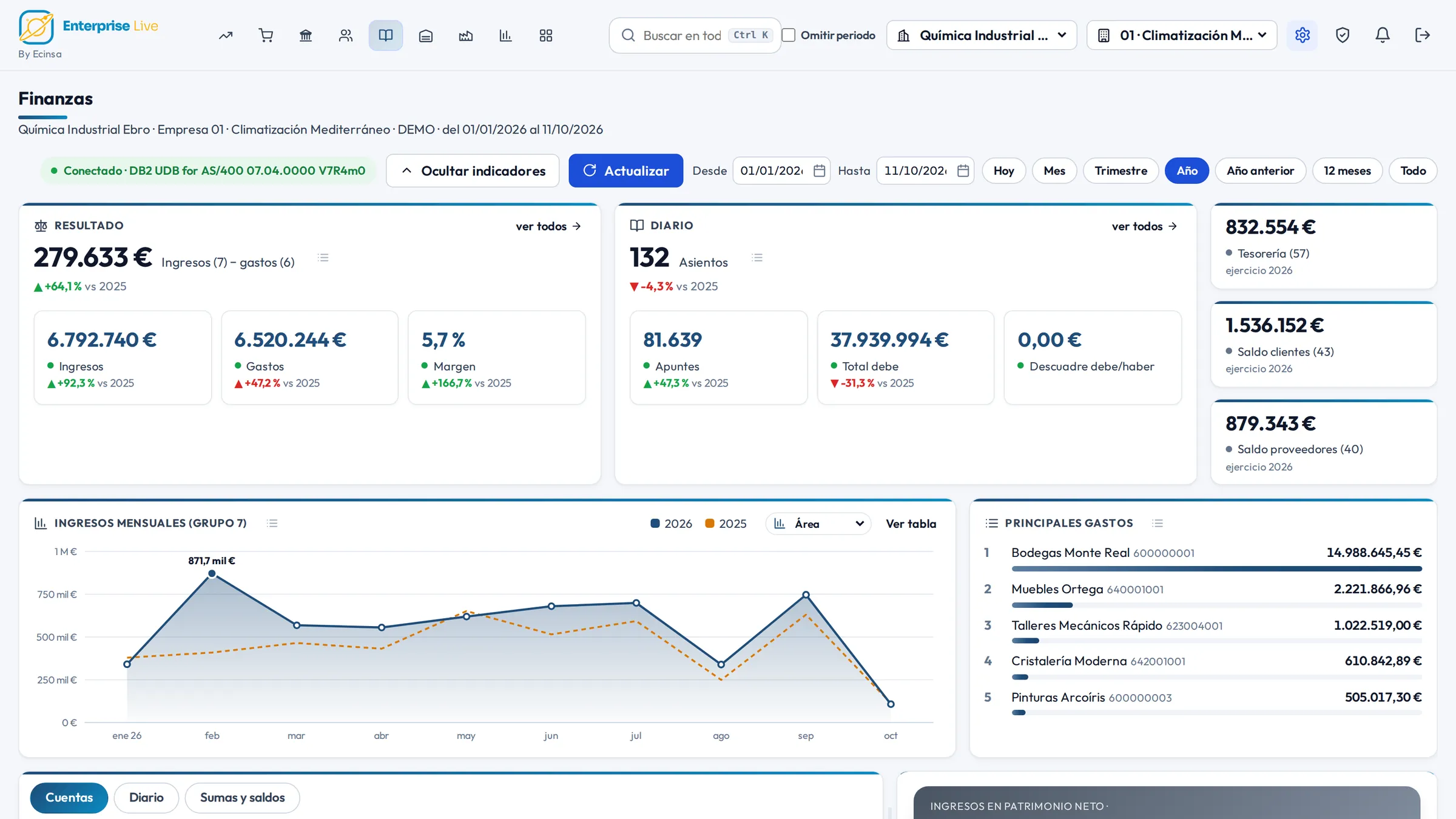Viewport: 1456px width, 819px height.
Task: Open notifications bell
Action: (1383, 35)
